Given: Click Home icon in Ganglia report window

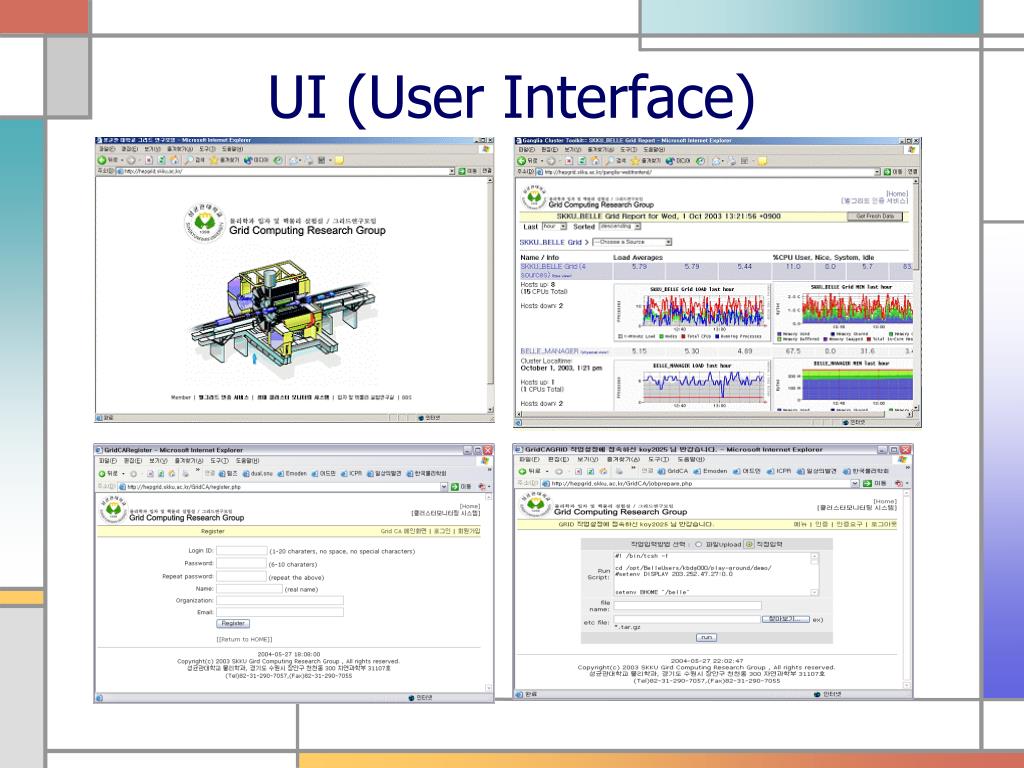Looking at the screenshot, I should 596,161.
